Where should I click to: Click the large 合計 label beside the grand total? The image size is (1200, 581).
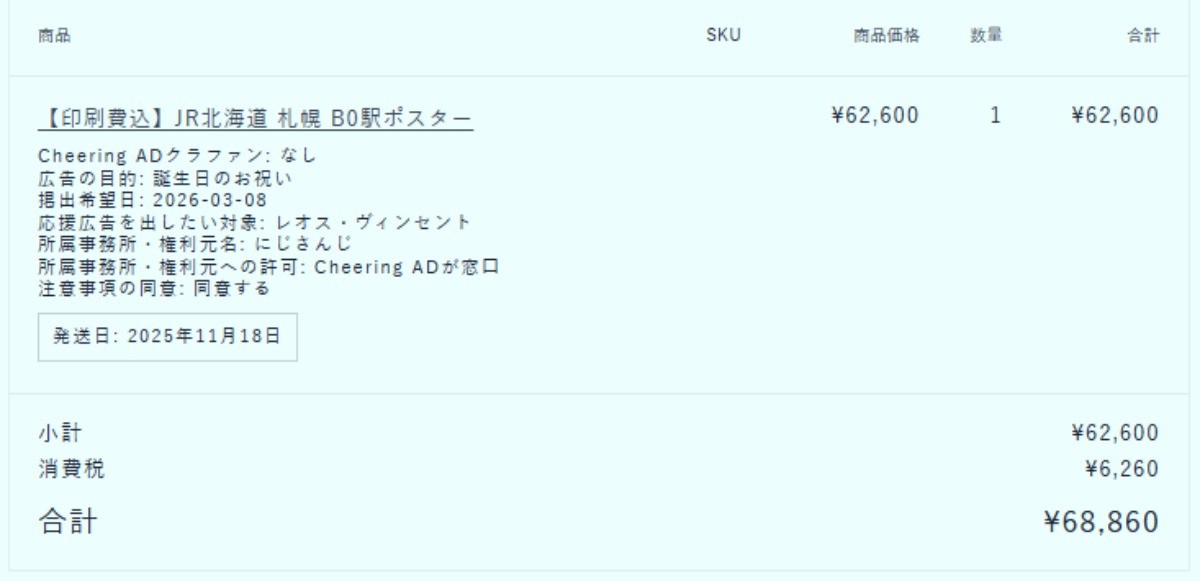point(68,522)
